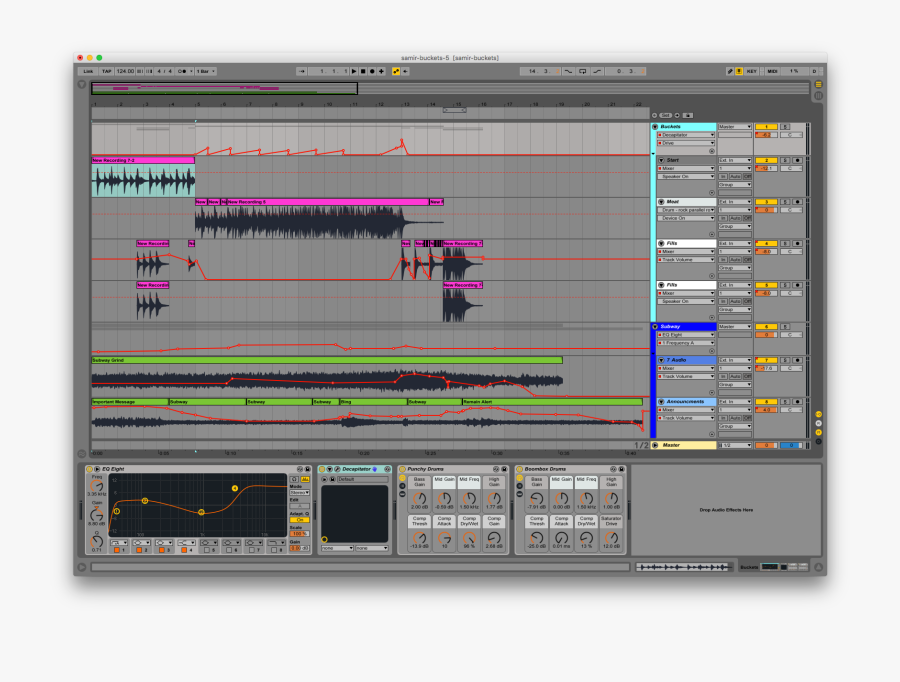Click the KEY map mode button
Image resolution: width=900 pixels, height=682 pixels.
pos(751,71)
